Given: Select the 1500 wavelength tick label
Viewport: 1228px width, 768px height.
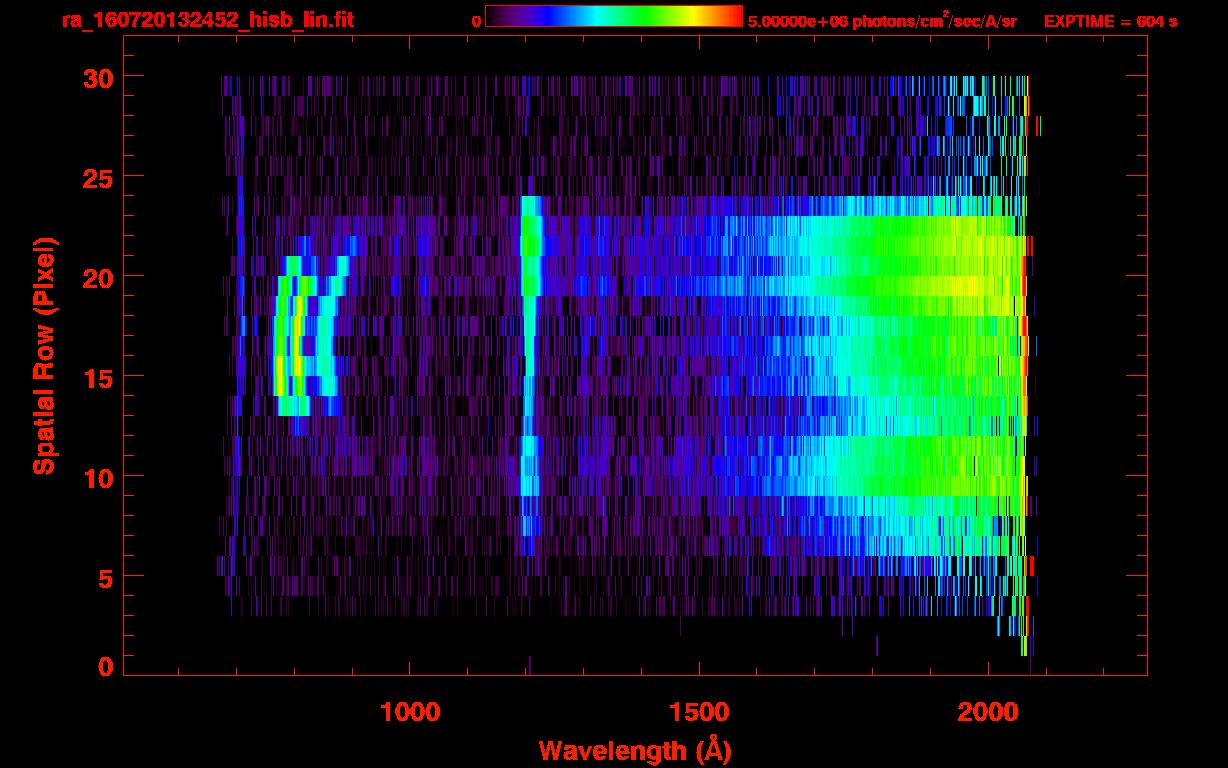Looking at the screenshot, I should coord(699,712).
